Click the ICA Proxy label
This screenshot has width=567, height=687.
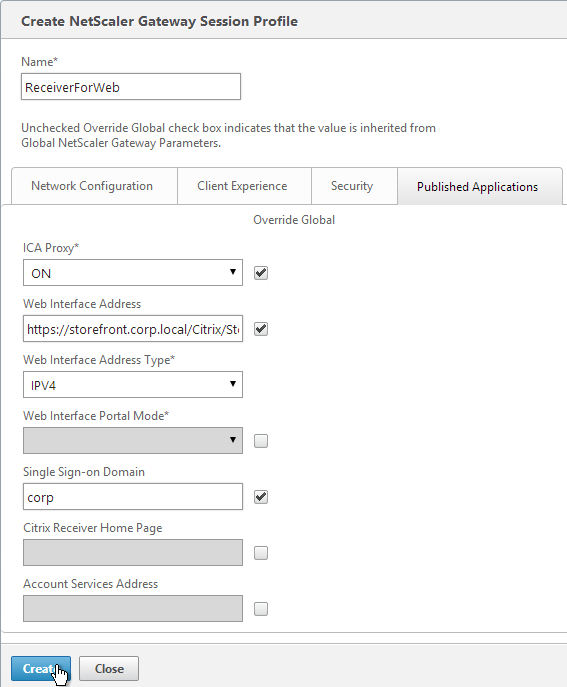(x=51, y=248)
